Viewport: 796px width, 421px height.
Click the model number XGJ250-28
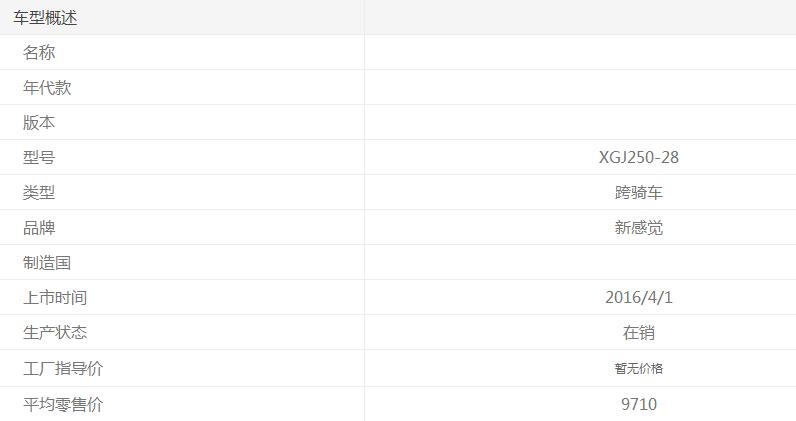pos(638,158)
